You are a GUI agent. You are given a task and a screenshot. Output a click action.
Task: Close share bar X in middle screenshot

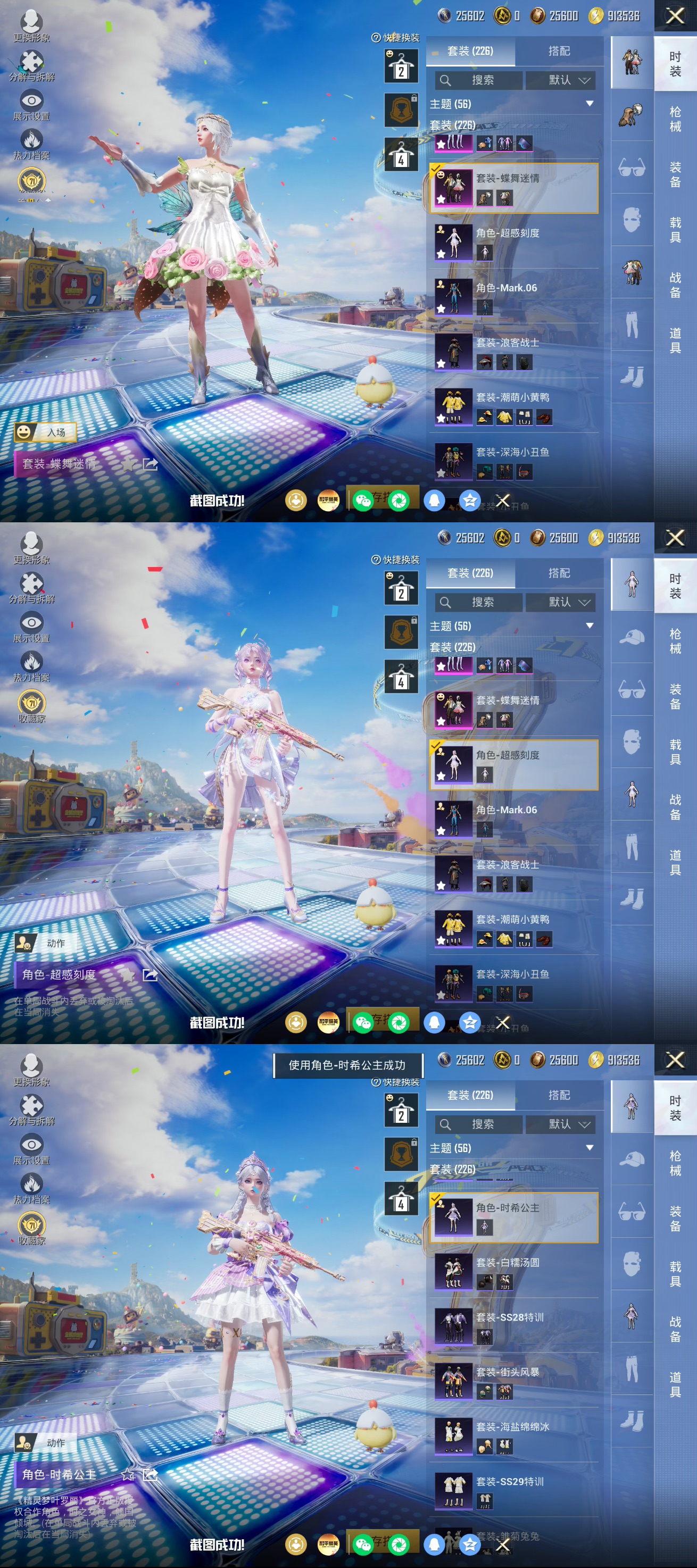point(503,1023)
